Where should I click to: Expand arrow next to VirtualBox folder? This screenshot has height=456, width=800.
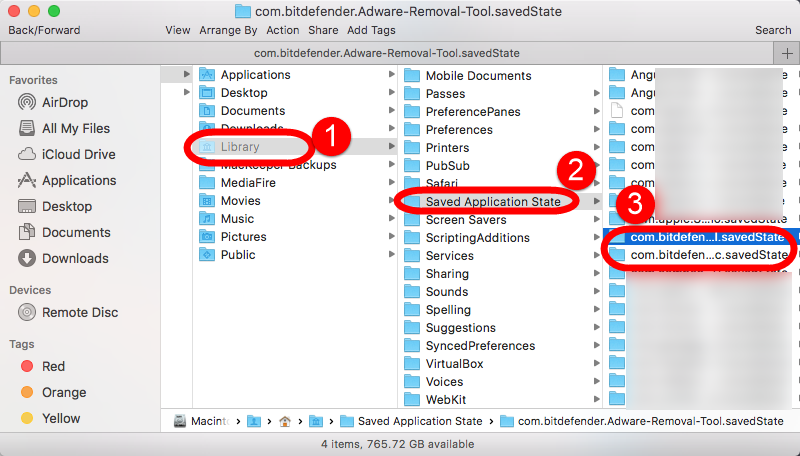click(x=596, y=364)
